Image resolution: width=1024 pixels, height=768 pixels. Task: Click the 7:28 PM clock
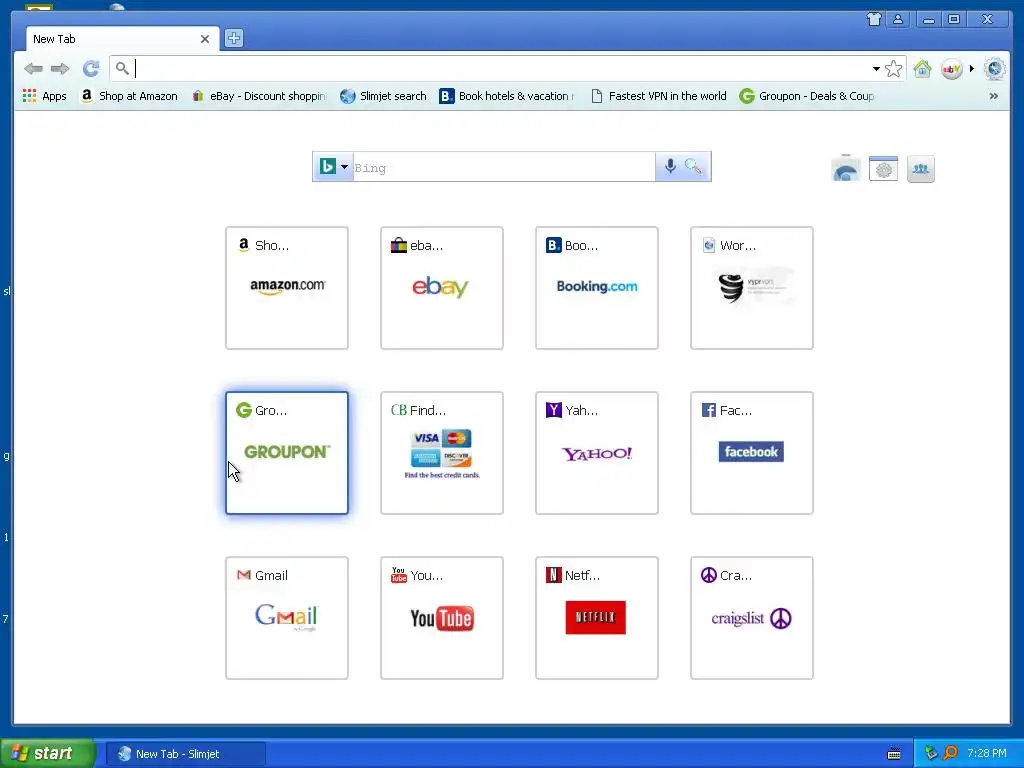tap(987, 754)
